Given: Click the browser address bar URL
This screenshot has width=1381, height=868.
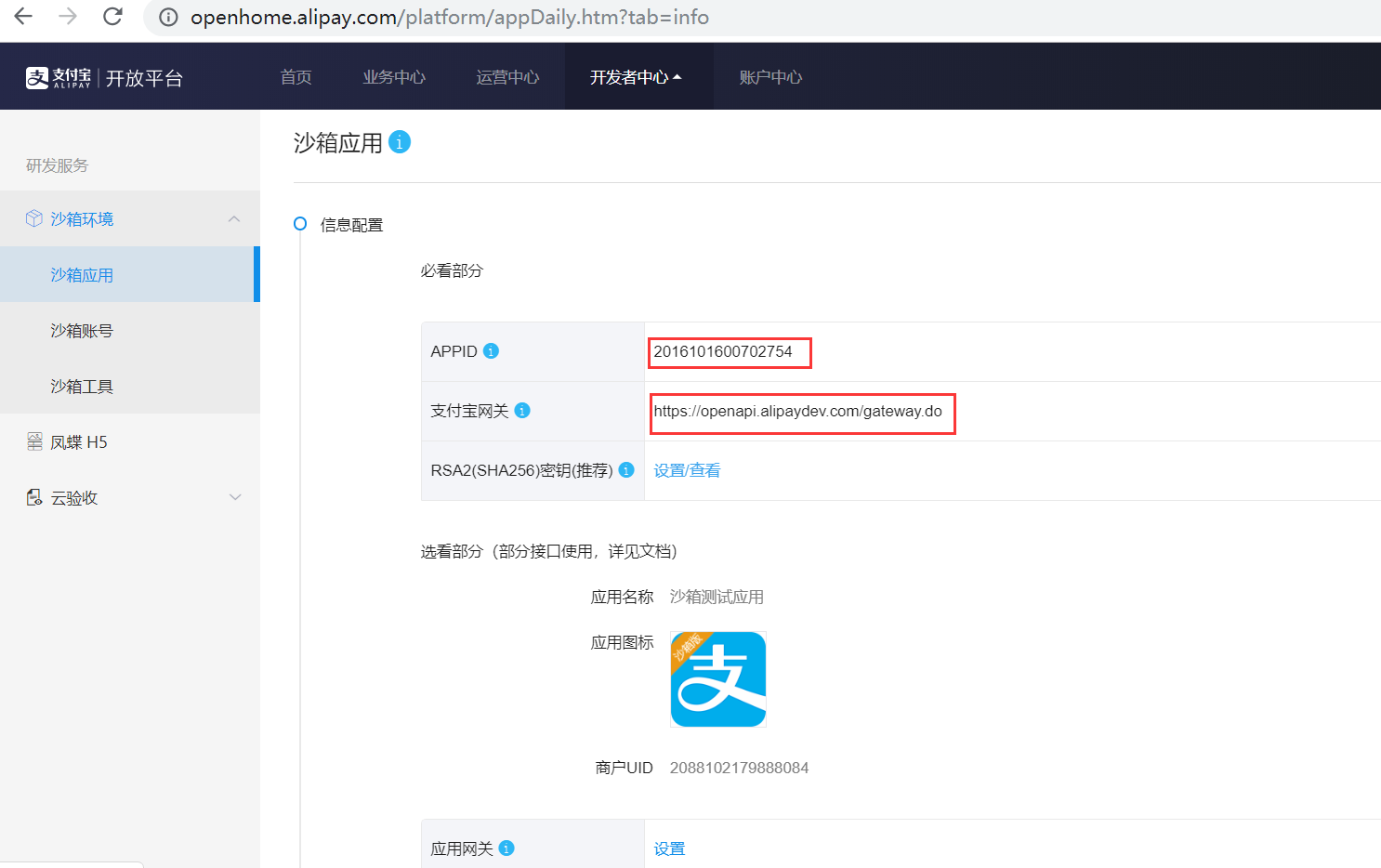Looking at the screenshot, I should coord(450,17).
